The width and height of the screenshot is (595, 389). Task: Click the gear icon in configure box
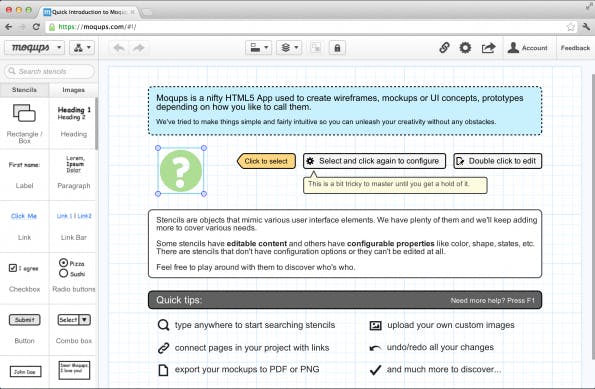click(x=310, y=161)
